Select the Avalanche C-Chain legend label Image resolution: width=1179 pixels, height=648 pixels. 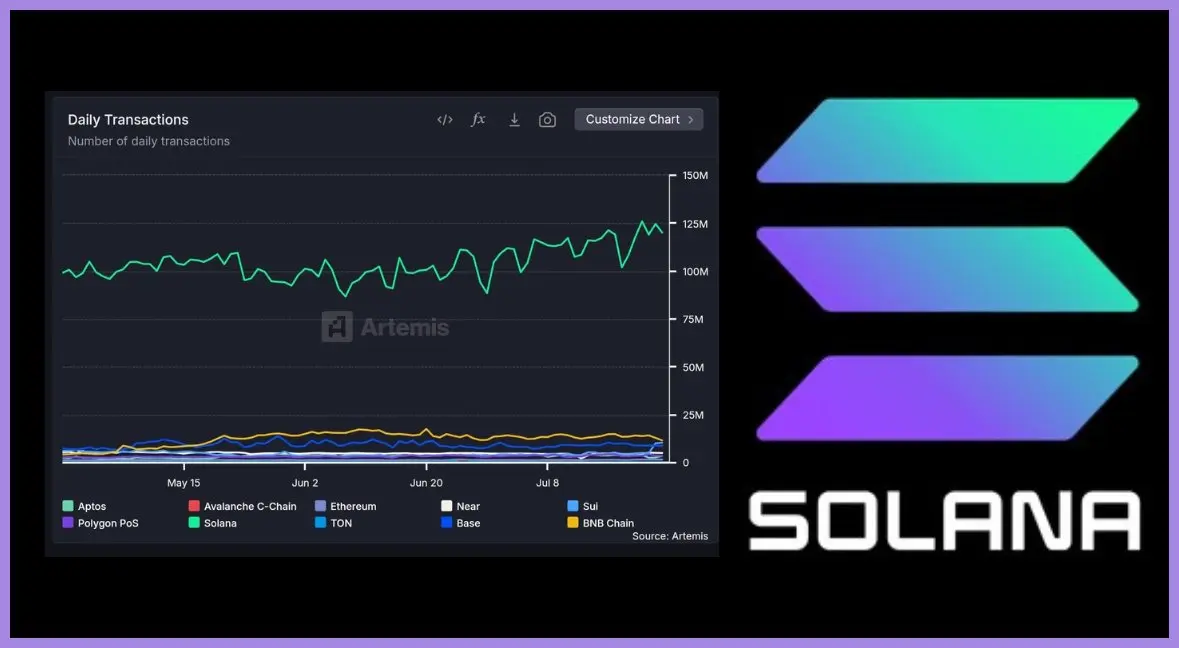250,507
